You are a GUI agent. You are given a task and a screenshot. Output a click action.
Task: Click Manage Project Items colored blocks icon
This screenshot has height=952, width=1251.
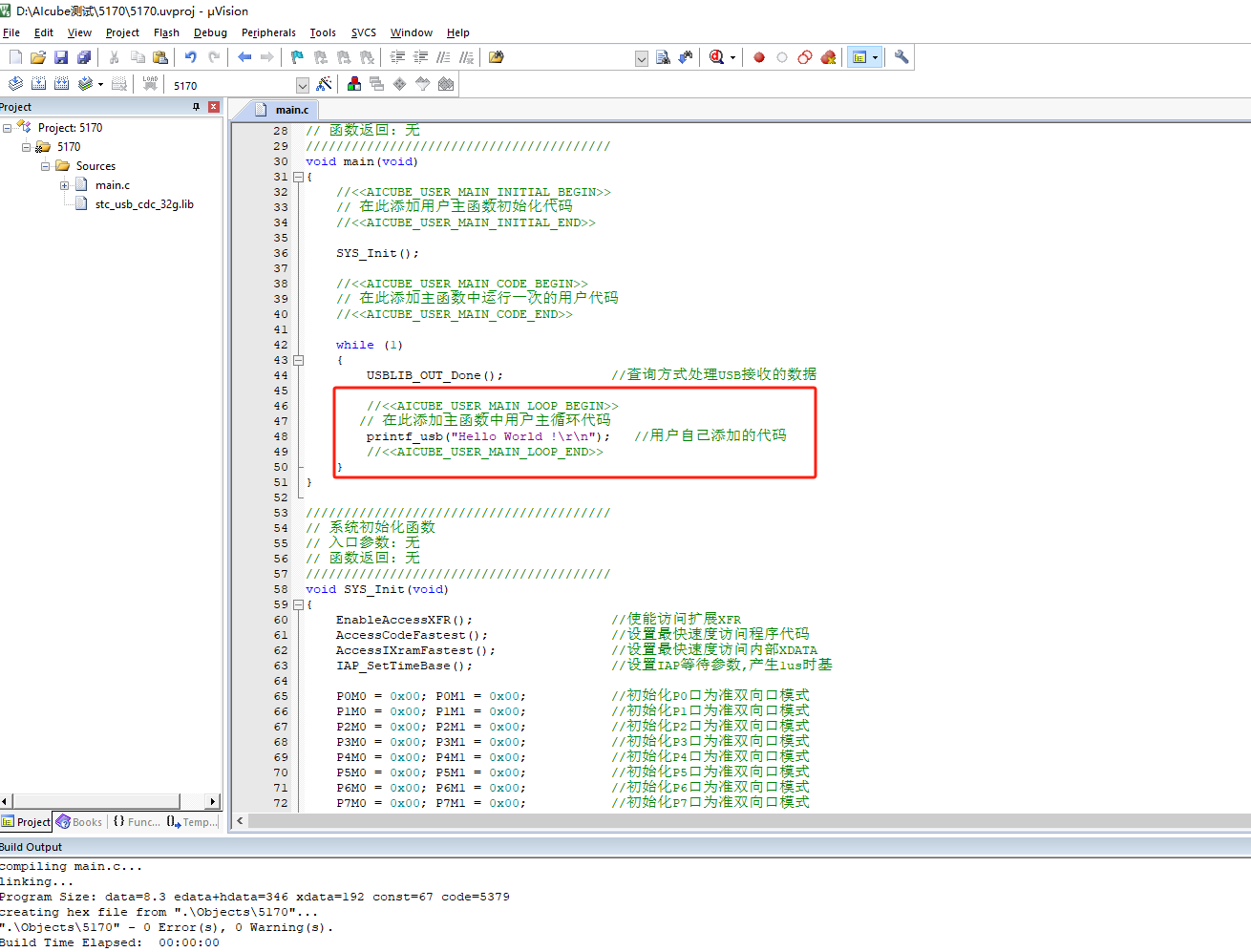[354, 84]
